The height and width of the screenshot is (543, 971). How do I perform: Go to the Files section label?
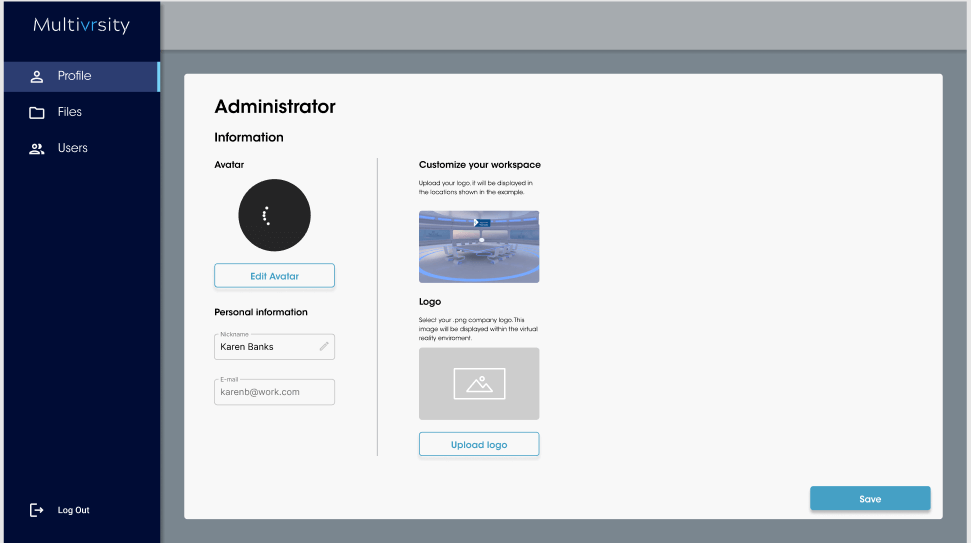[70, 112]
